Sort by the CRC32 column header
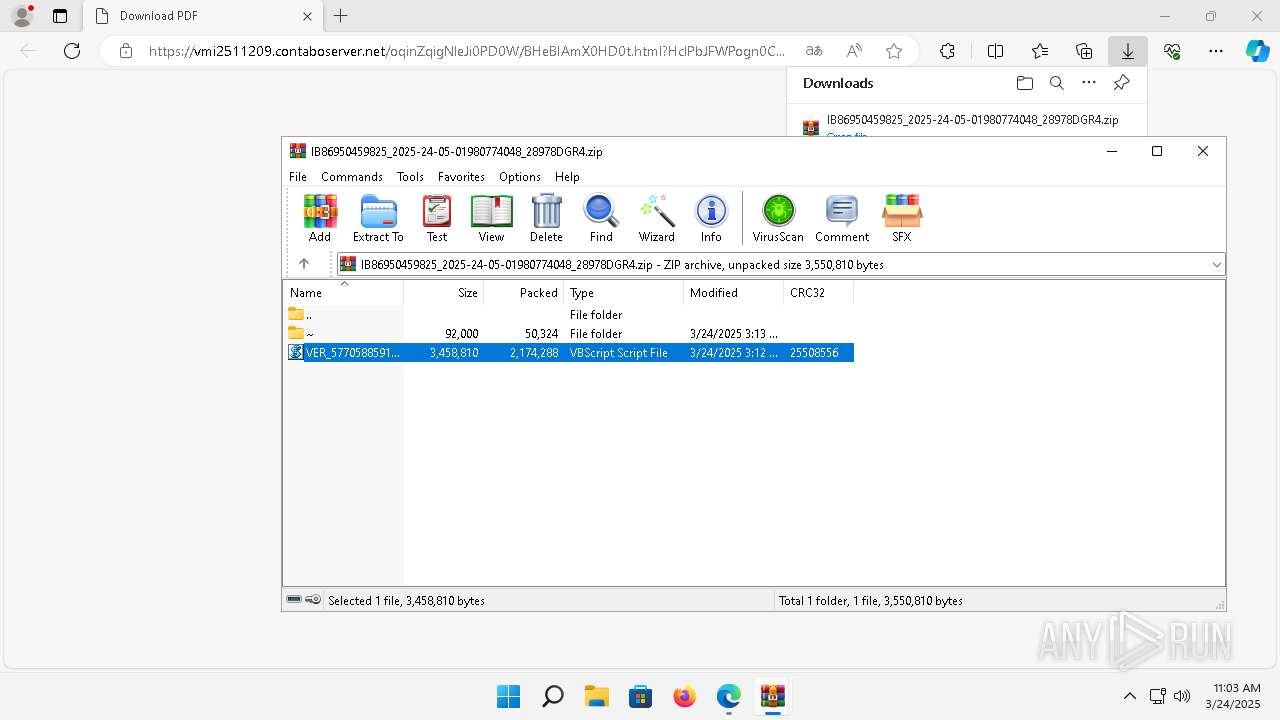 click(x=819, y=293)
